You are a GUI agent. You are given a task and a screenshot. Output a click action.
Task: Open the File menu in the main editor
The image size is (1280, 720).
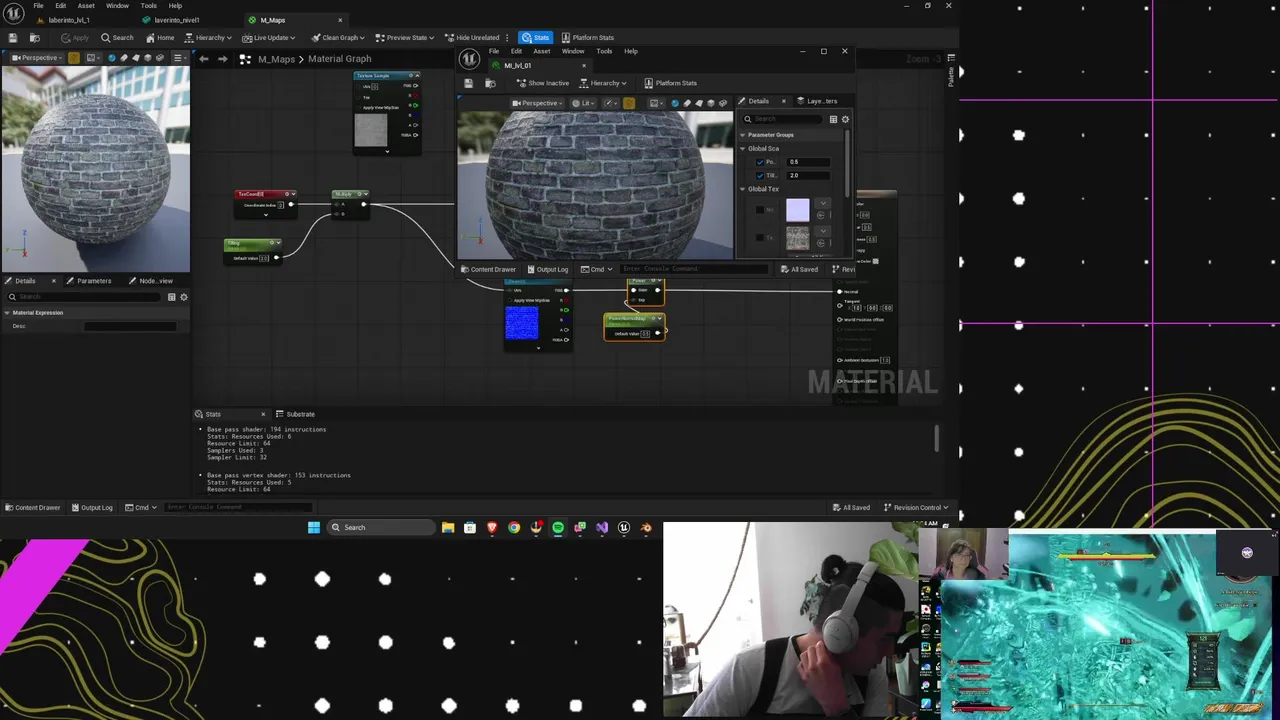38,6
